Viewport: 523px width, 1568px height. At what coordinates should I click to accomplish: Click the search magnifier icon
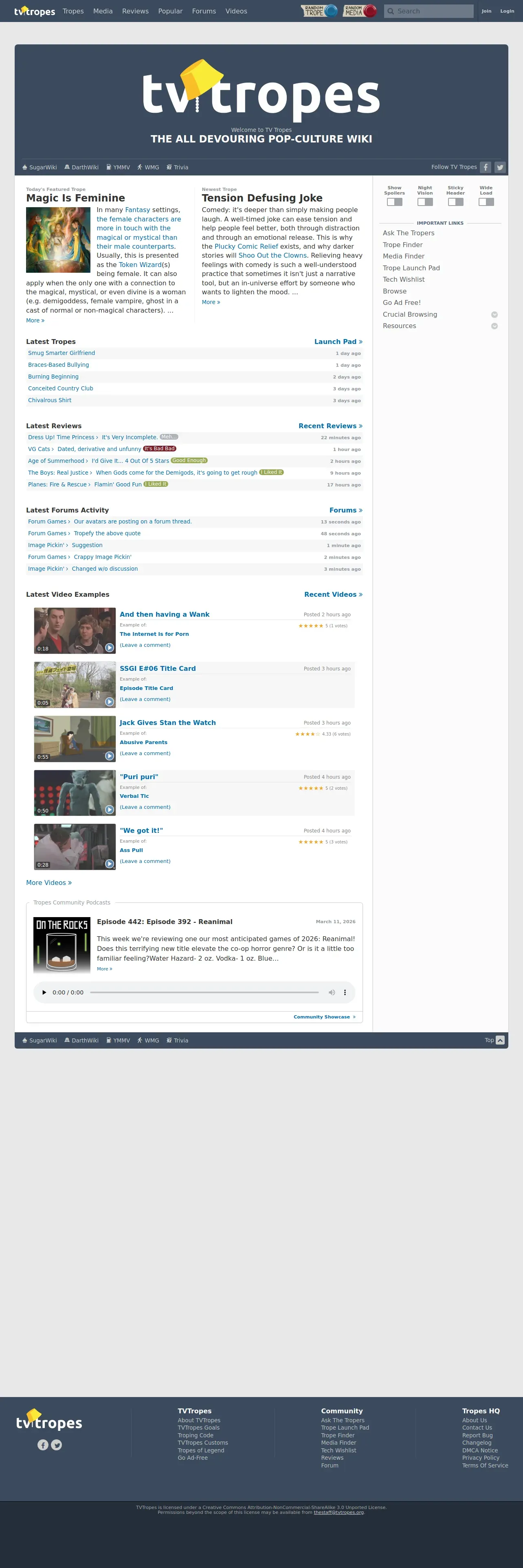coord(390,11)
